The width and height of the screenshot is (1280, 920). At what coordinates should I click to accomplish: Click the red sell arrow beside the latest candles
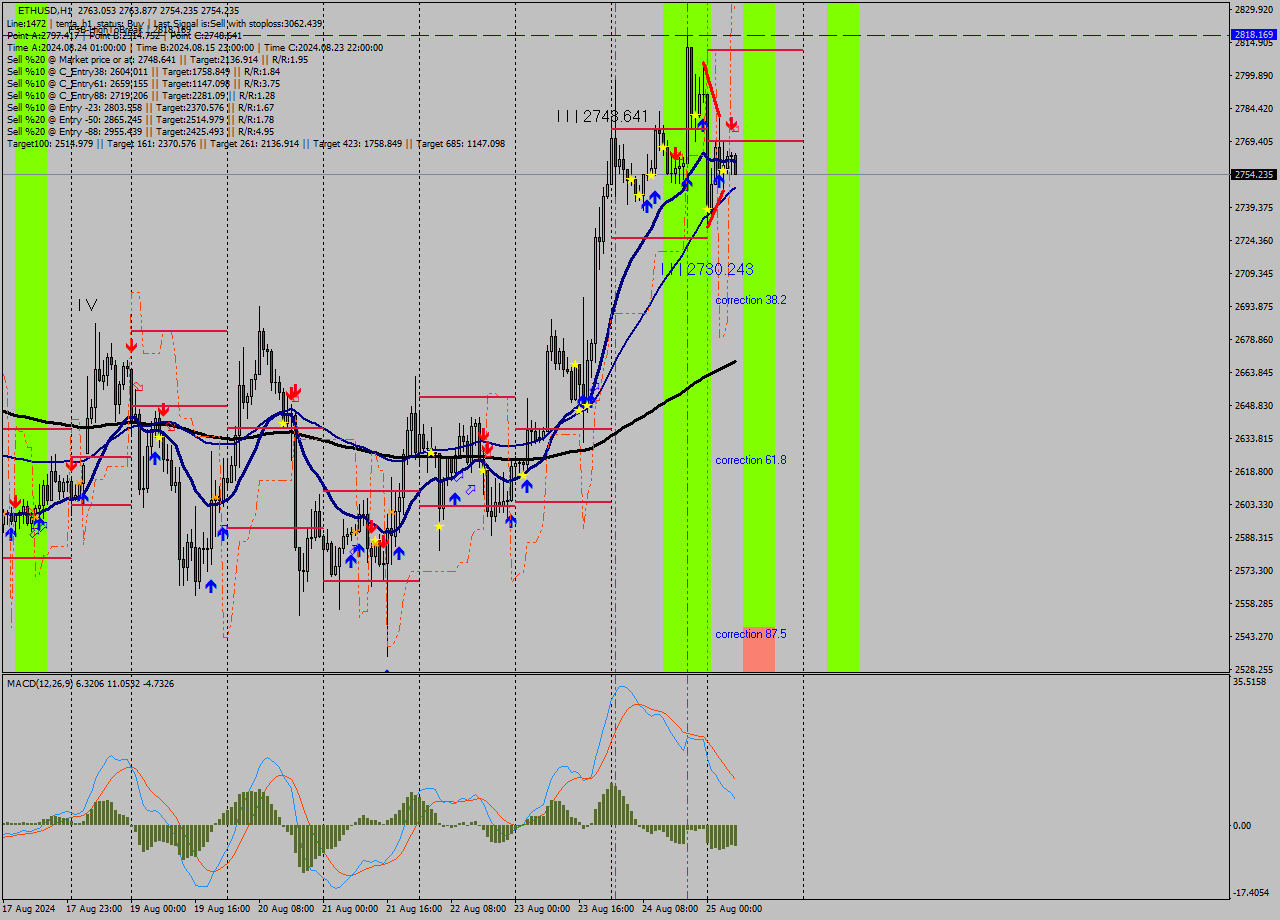732,123
